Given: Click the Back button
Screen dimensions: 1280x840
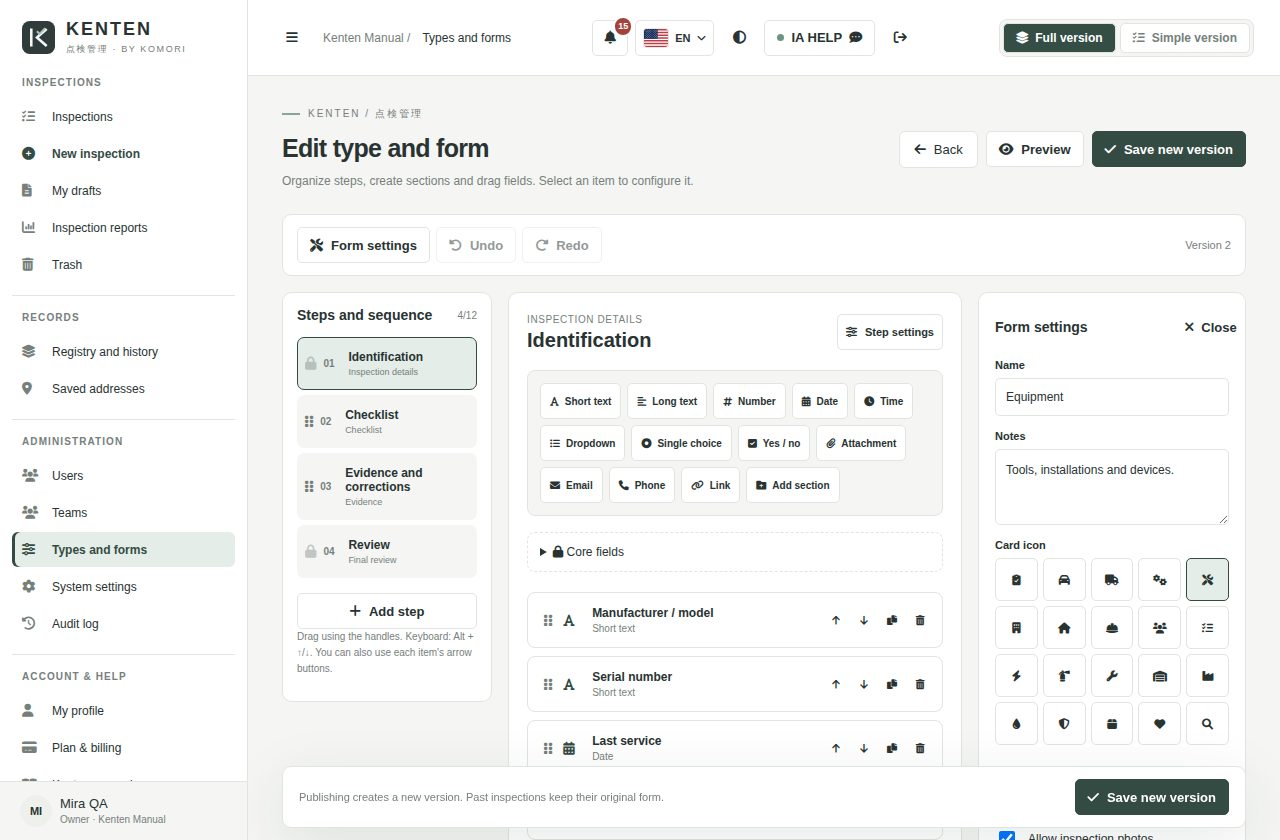Looking at the screenshot, I should pyautogui.click(x=938, y=149).
